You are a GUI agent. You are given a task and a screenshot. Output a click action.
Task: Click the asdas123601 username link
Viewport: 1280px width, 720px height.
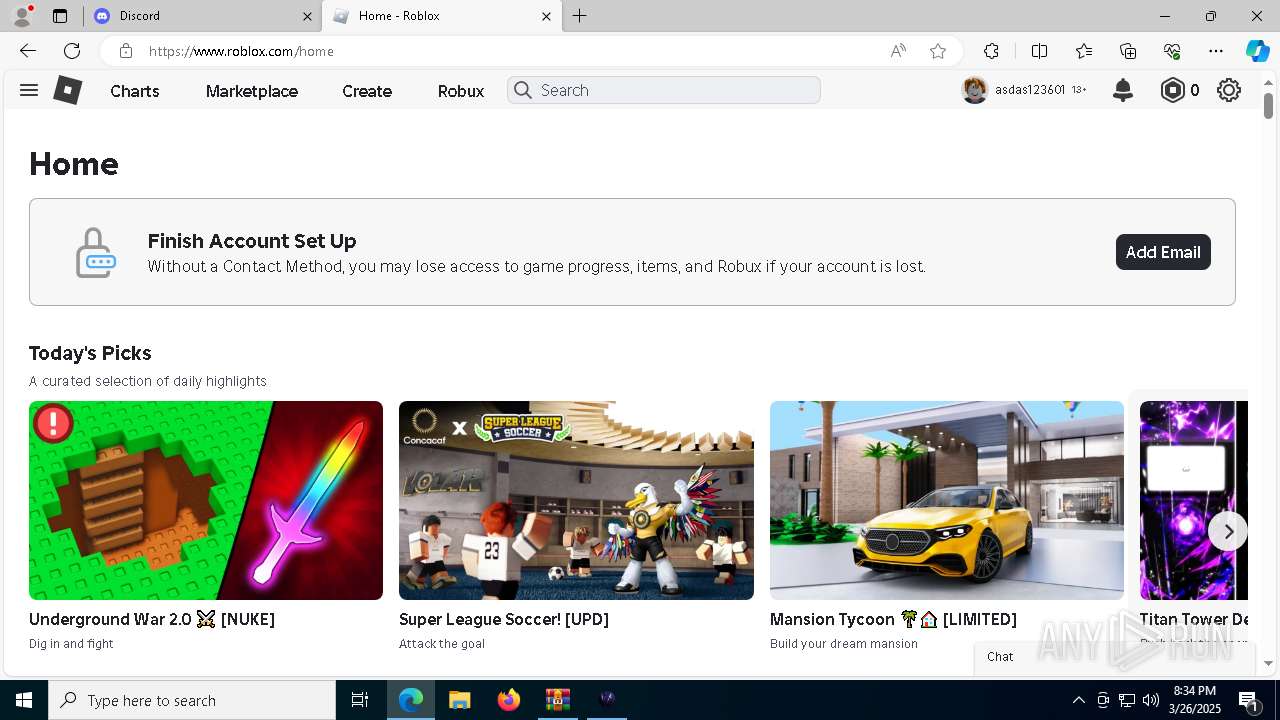coord(1030,90)
